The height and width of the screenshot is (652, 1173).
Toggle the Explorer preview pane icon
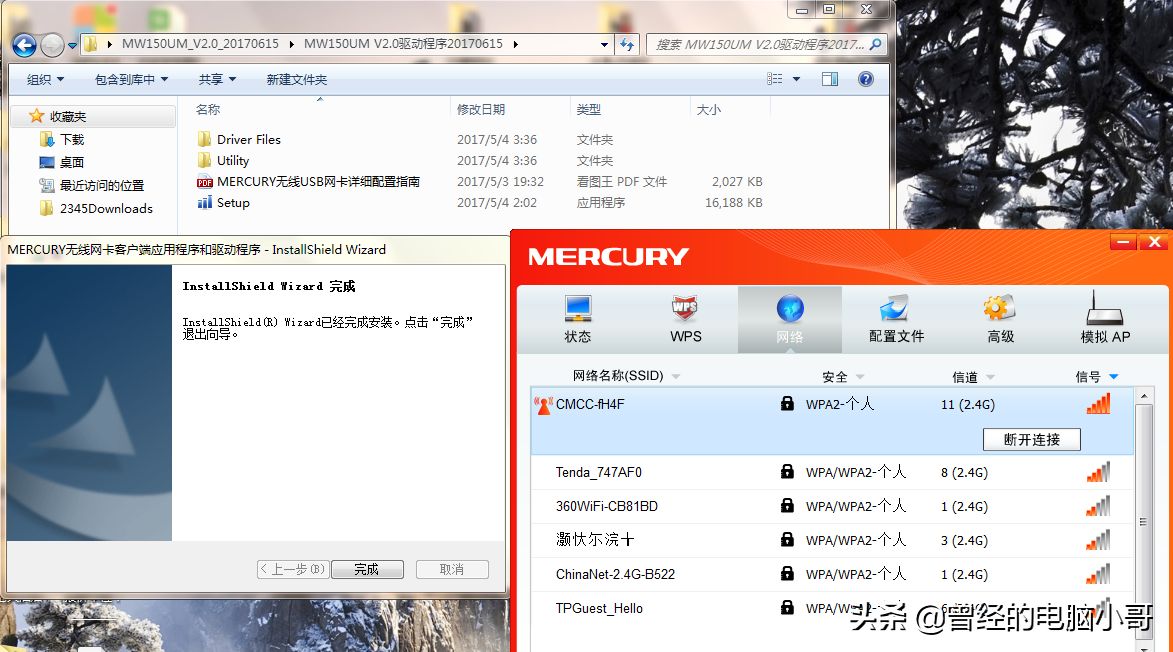coord(830,79)
